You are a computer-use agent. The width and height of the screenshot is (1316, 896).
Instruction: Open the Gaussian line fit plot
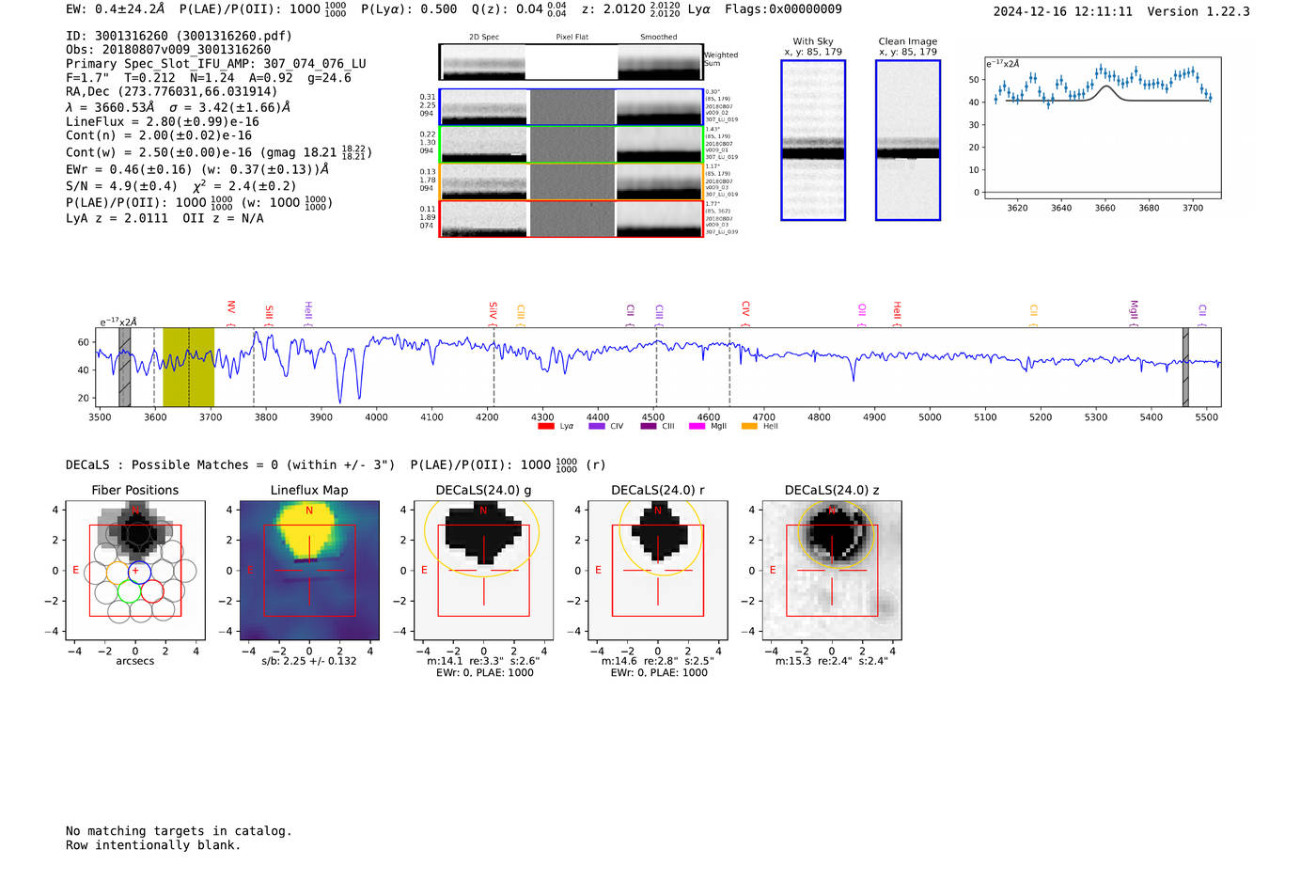tap(1104, 128)
